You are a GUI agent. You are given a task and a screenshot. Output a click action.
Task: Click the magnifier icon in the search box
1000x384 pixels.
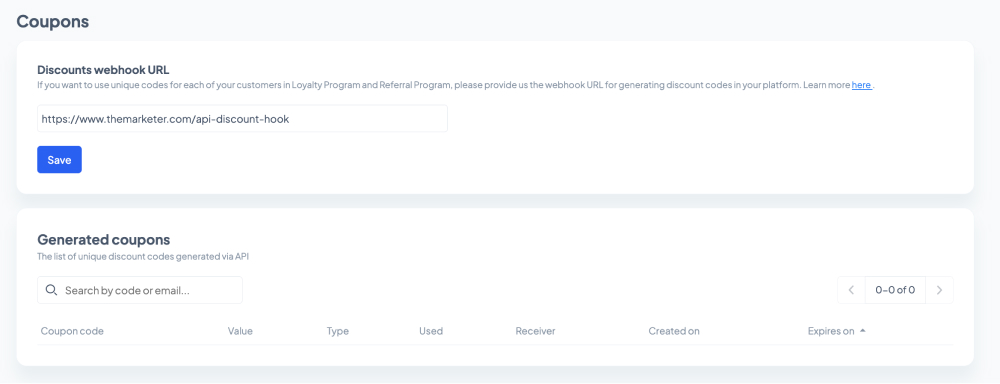[52, 290]
